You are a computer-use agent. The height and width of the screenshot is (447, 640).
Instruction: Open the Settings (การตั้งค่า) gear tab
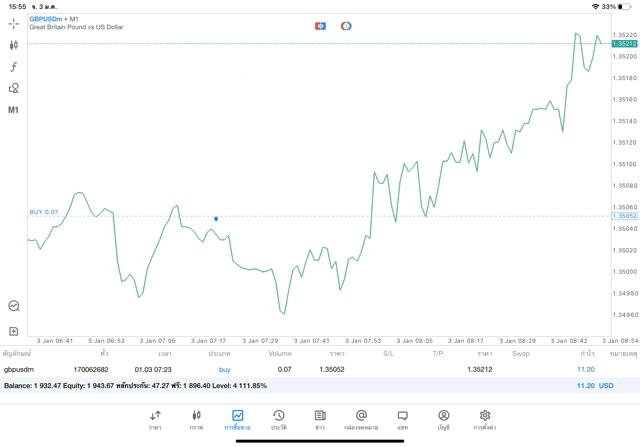[485, 419]
